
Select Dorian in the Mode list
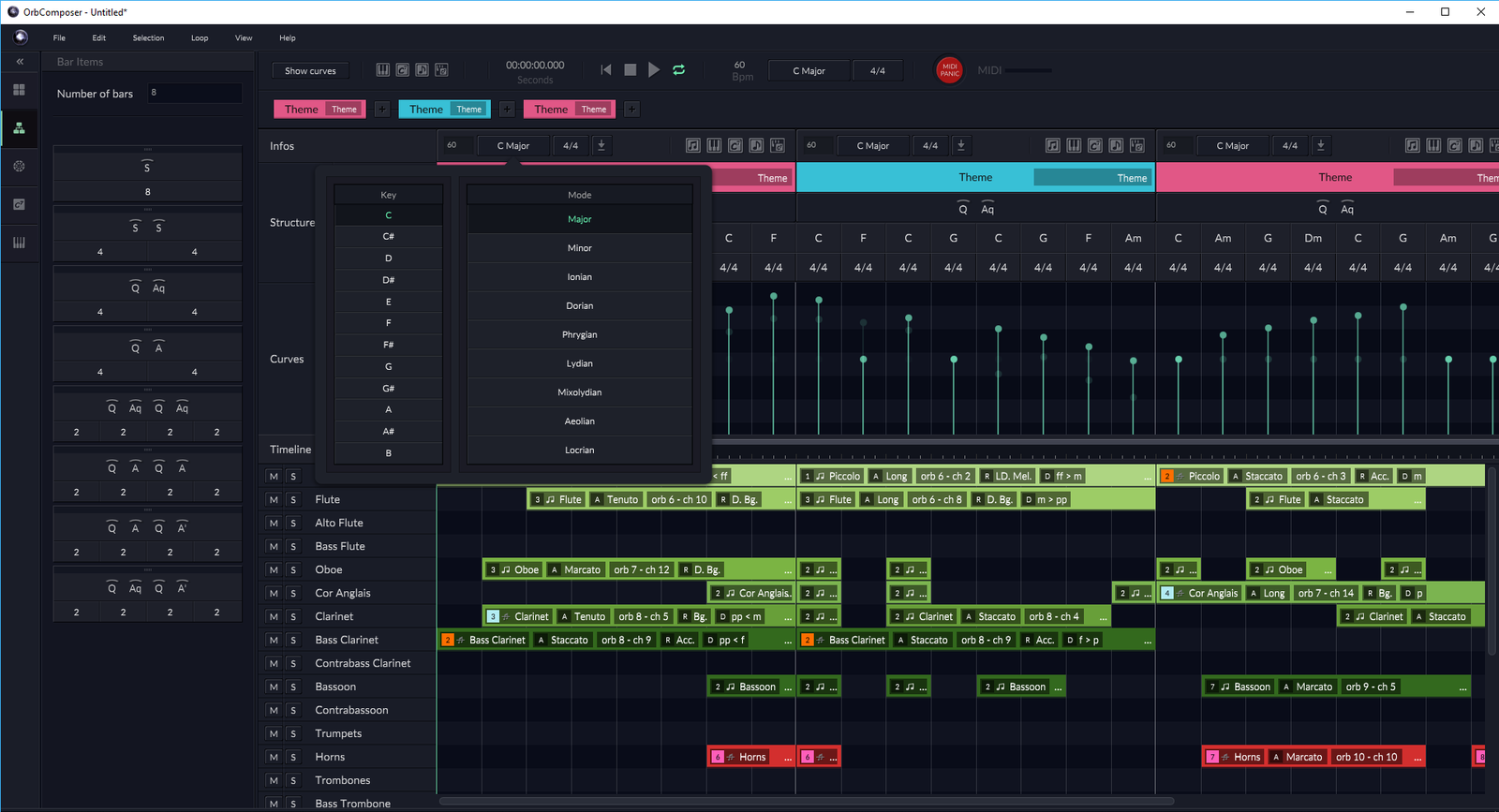click(579, 306)
